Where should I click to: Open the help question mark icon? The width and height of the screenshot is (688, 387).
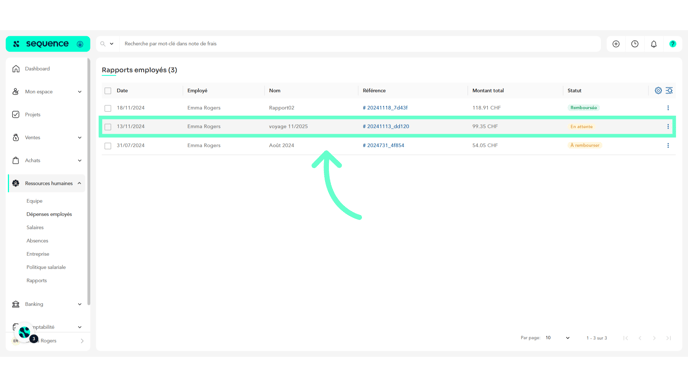point(673,44)
